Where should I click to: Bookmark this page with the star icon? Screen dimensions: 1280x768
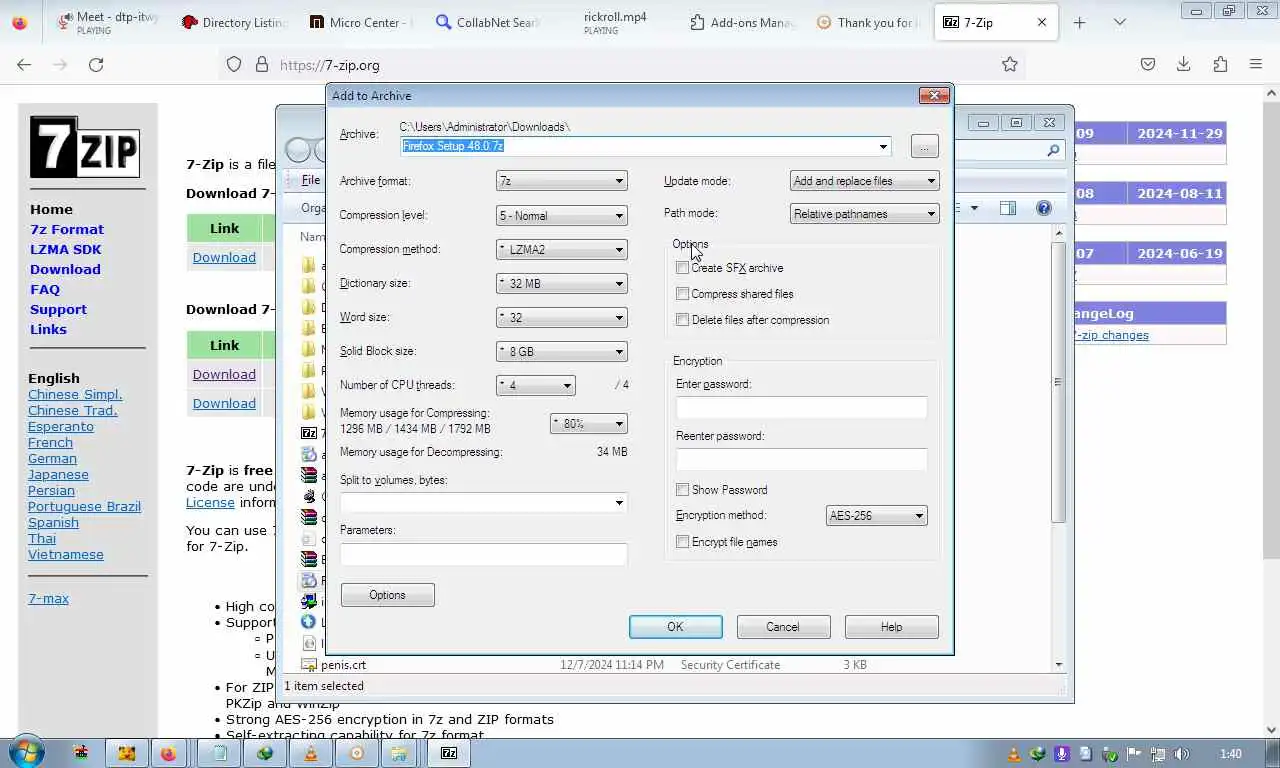[x=1010, y=64]
